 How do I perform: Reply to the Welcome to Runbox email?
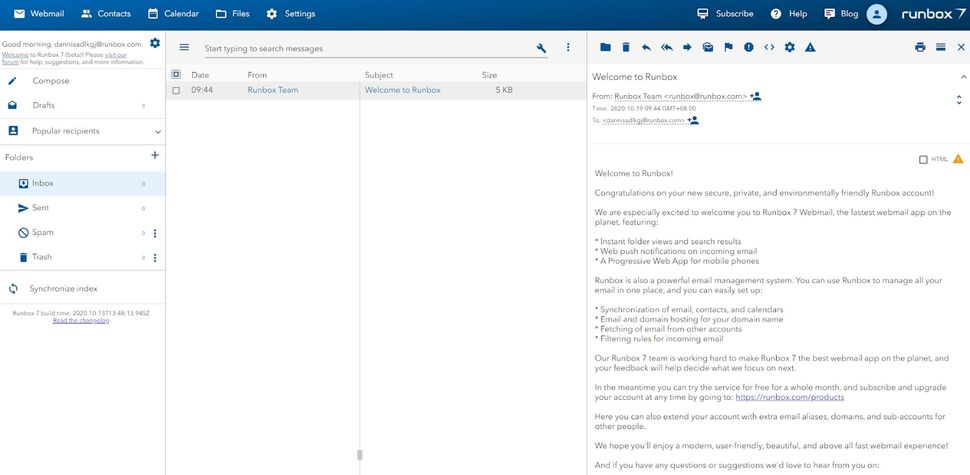[x=646, y=47]
